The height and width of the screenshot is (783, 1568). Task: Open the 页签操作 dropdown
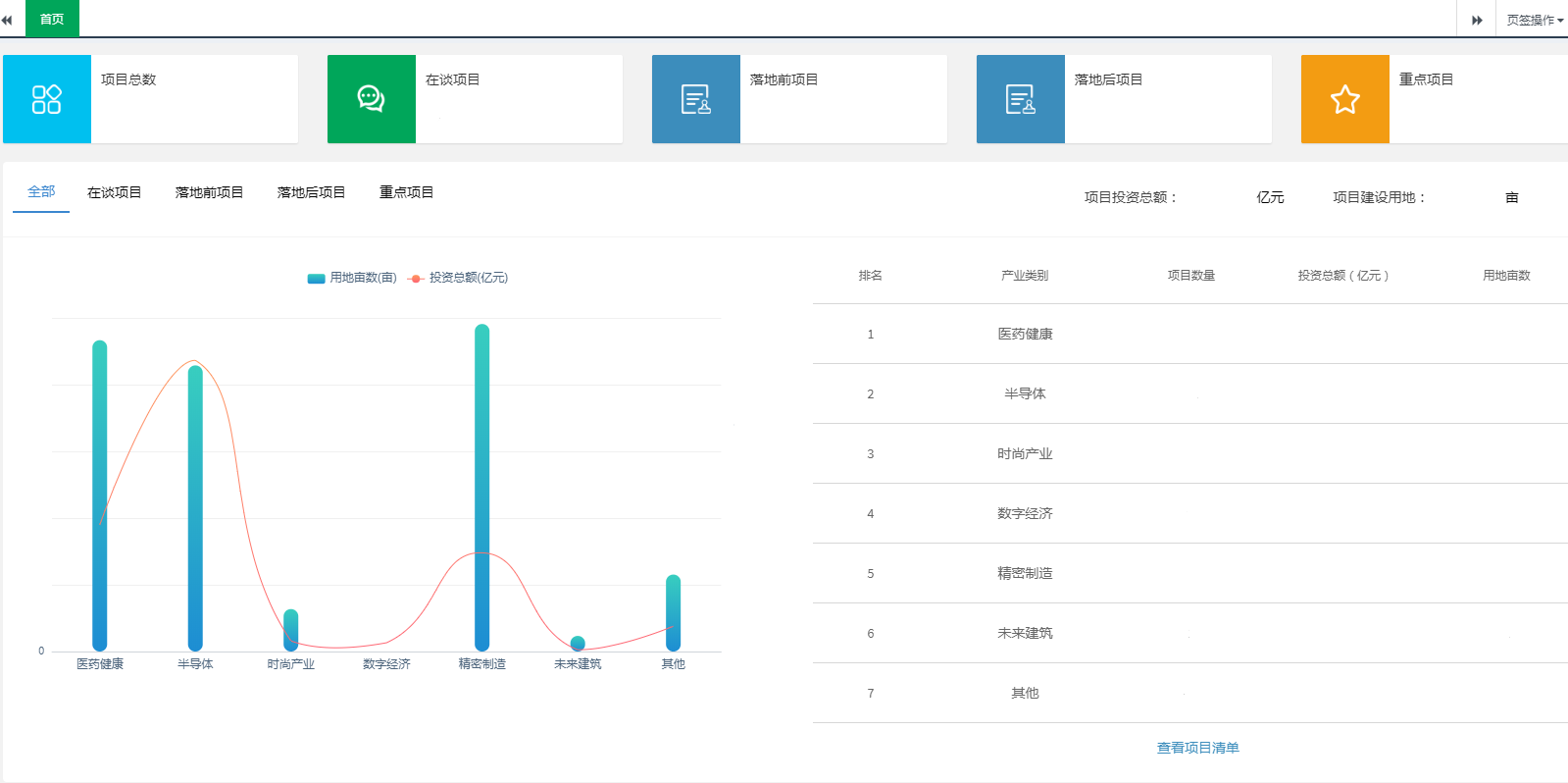[x=1534, y=20]
